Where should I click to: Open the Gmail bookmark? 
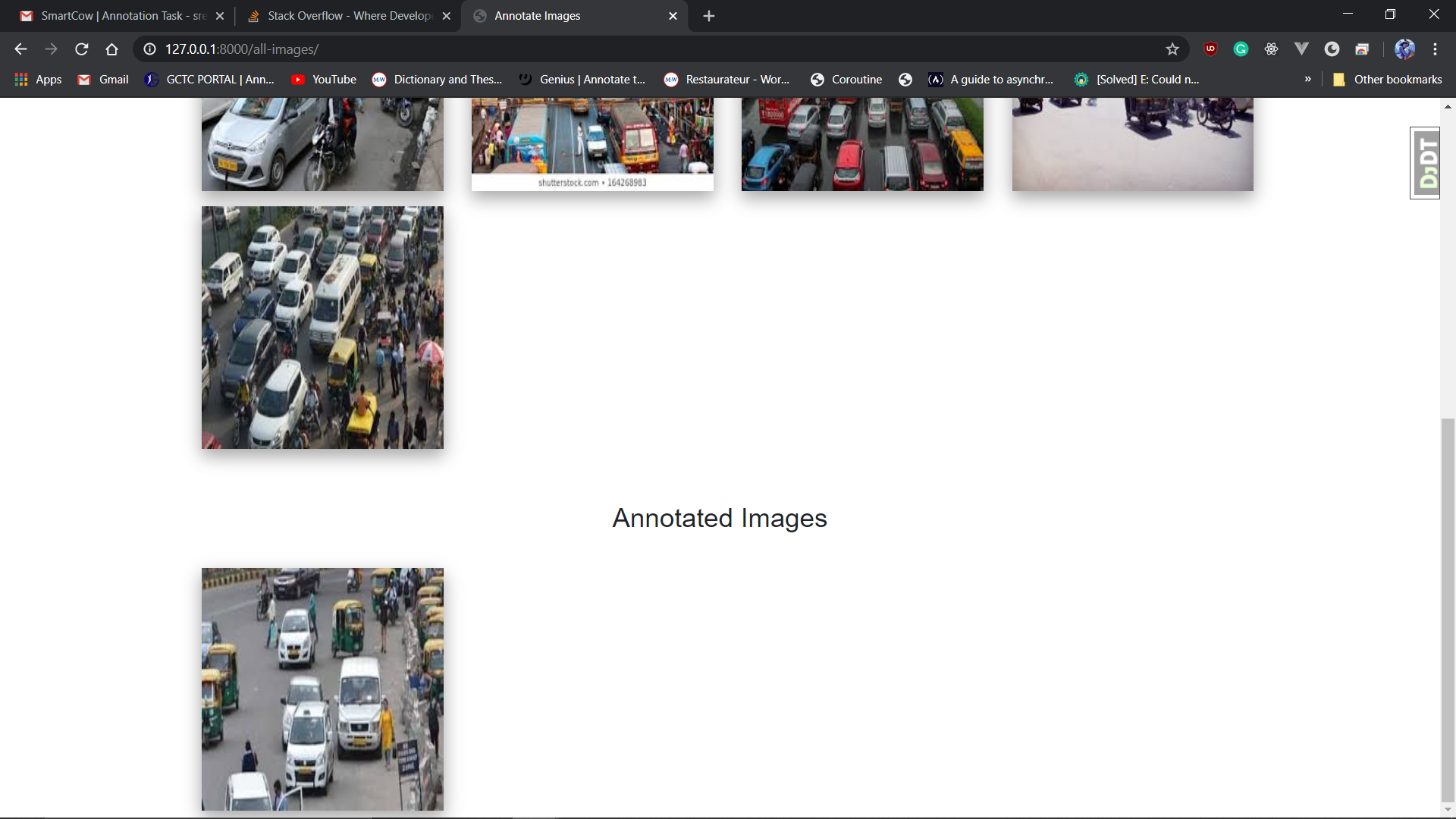104,80
